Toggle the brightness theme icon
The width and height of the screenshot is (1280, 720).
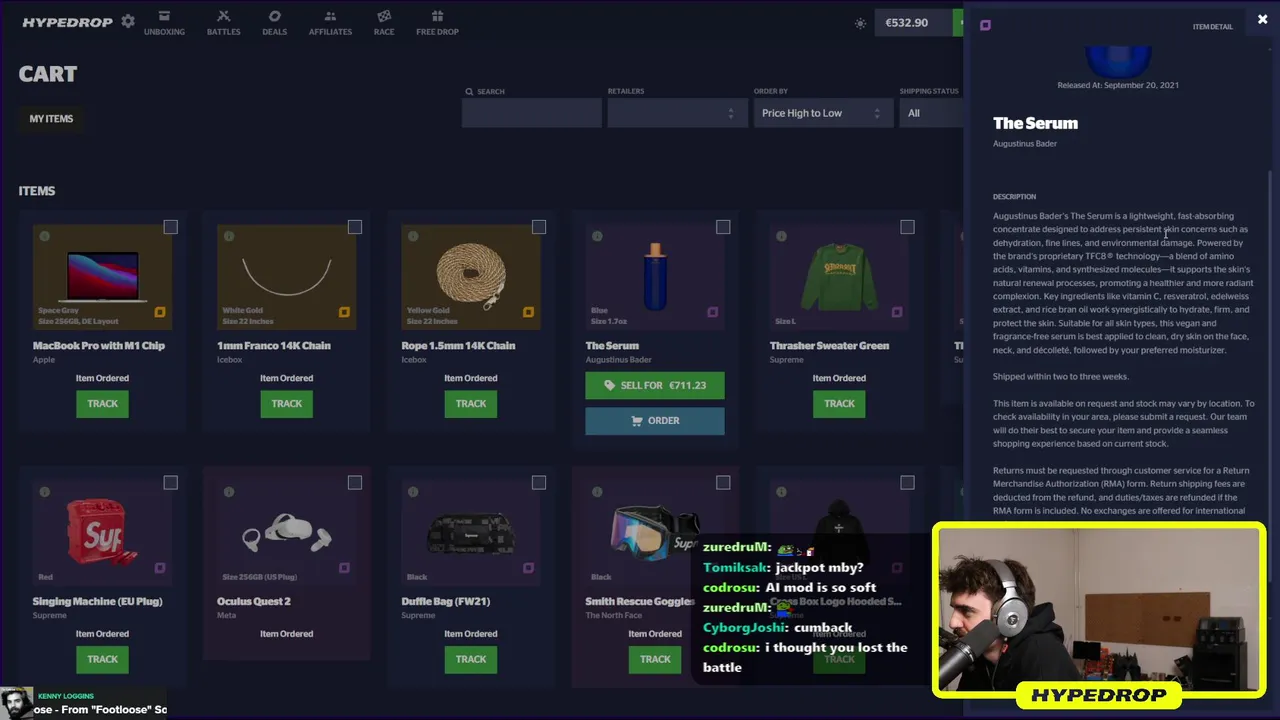click(860, 23)
